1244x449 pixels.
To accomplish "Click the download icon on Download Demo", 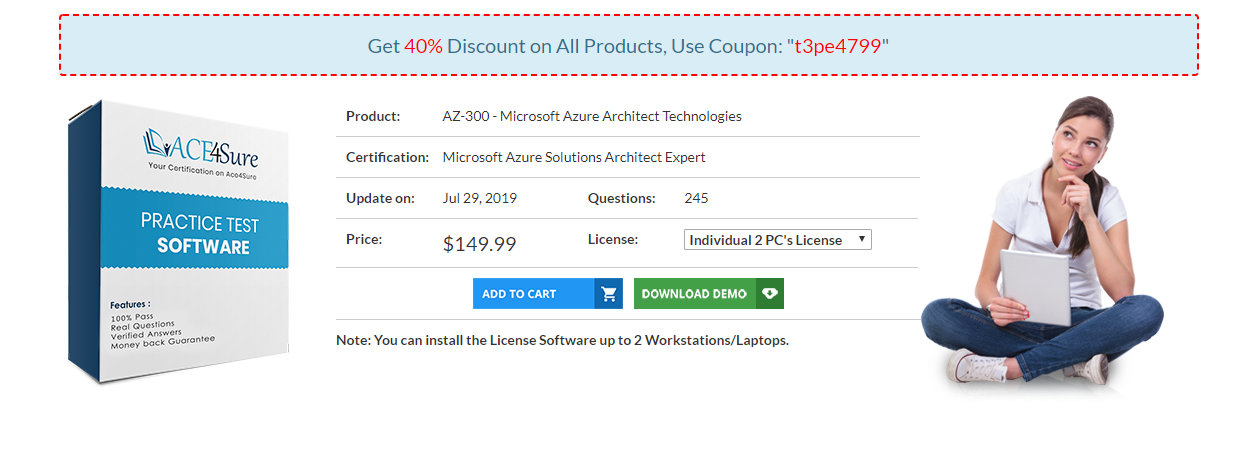I will pyautogui.click(x=769, y=294).
